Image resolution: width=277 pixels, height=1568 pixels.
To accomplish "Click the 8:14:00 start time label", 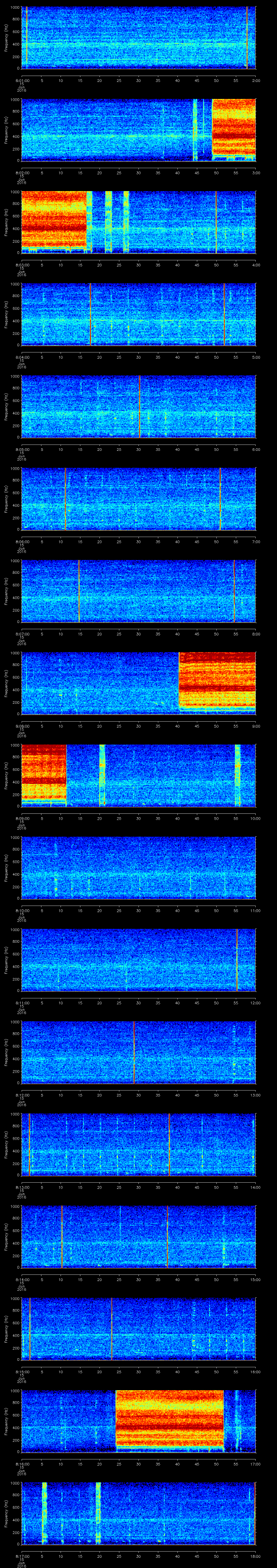I will pos(22,1280).
